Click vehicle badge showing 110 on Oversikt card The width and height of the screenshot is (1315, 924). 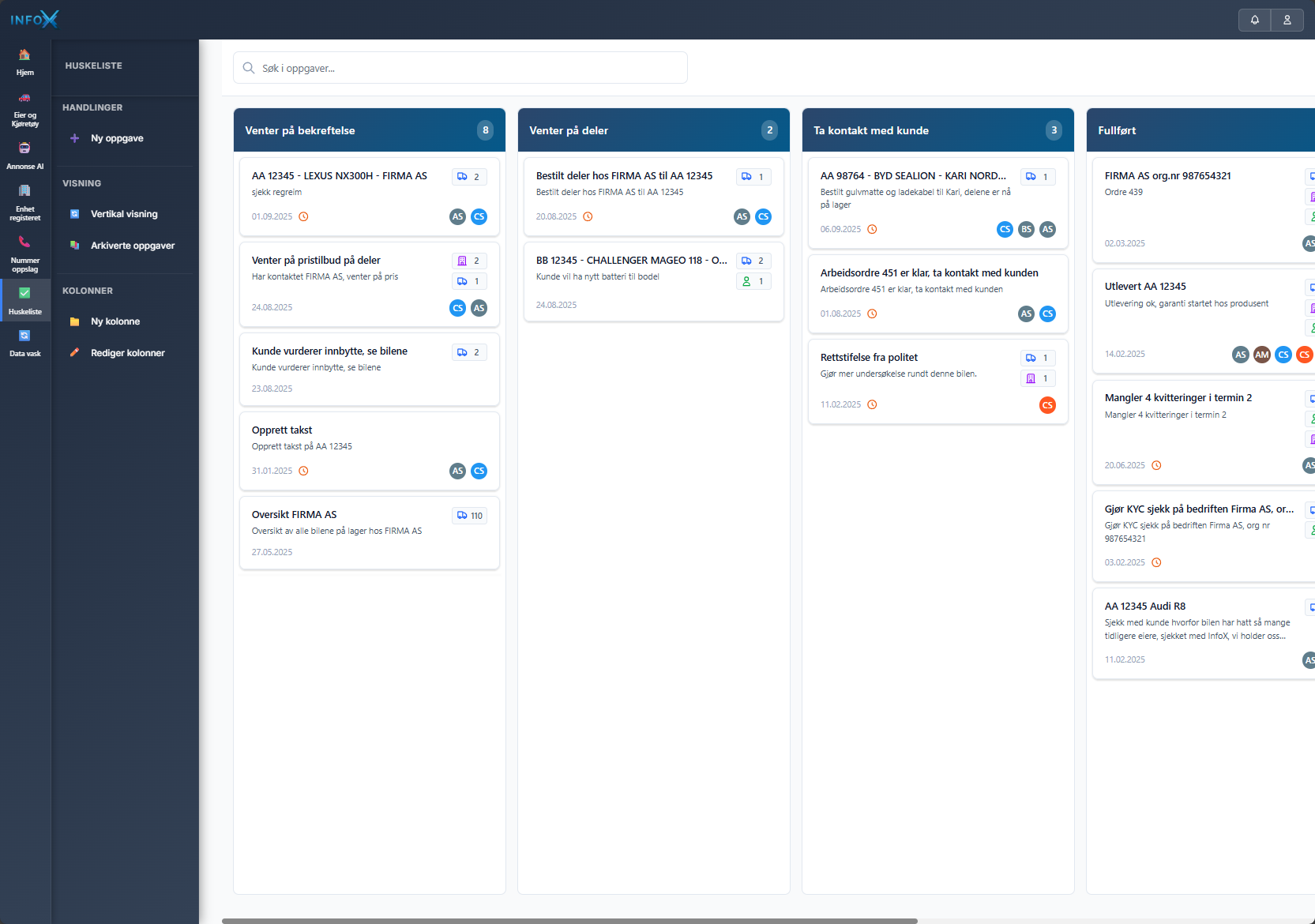coord(469,516)
